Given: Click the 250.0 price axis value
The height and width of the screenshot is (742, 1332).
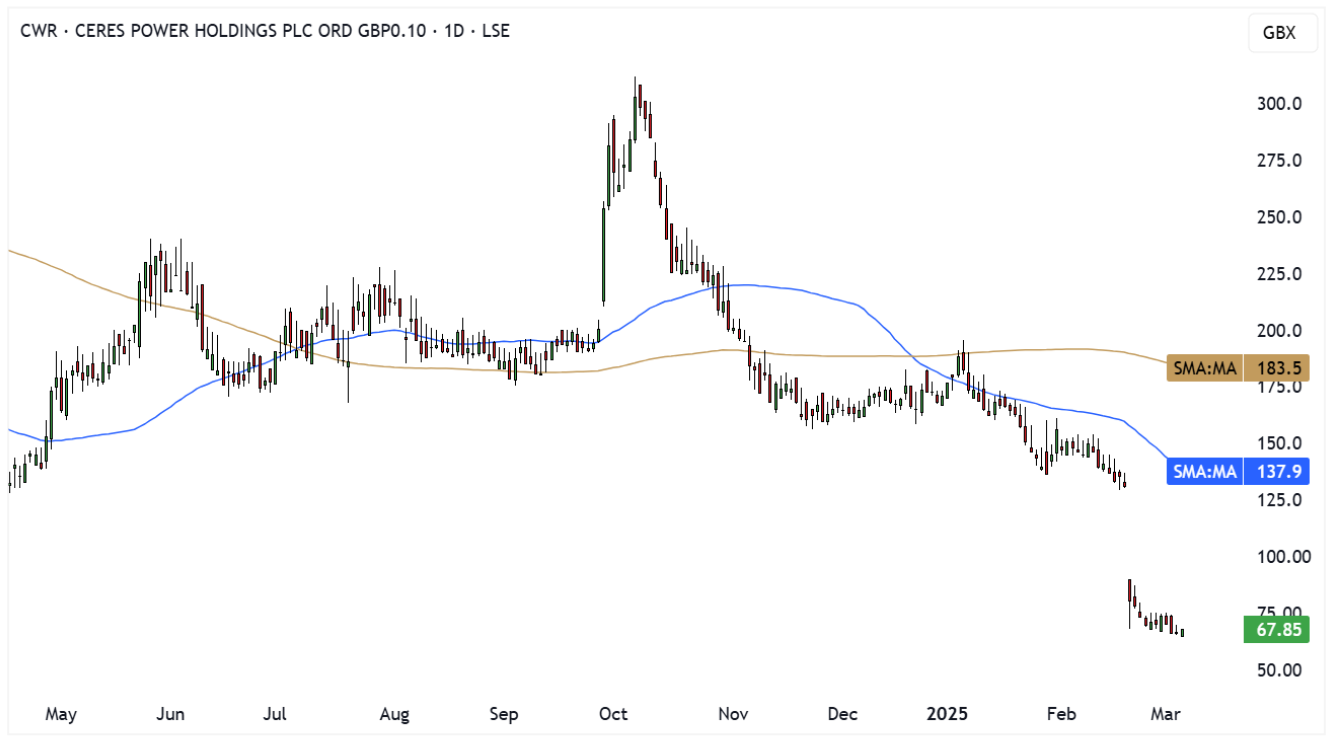Looking at the screenshot, I should click(x=1278, y=218).
